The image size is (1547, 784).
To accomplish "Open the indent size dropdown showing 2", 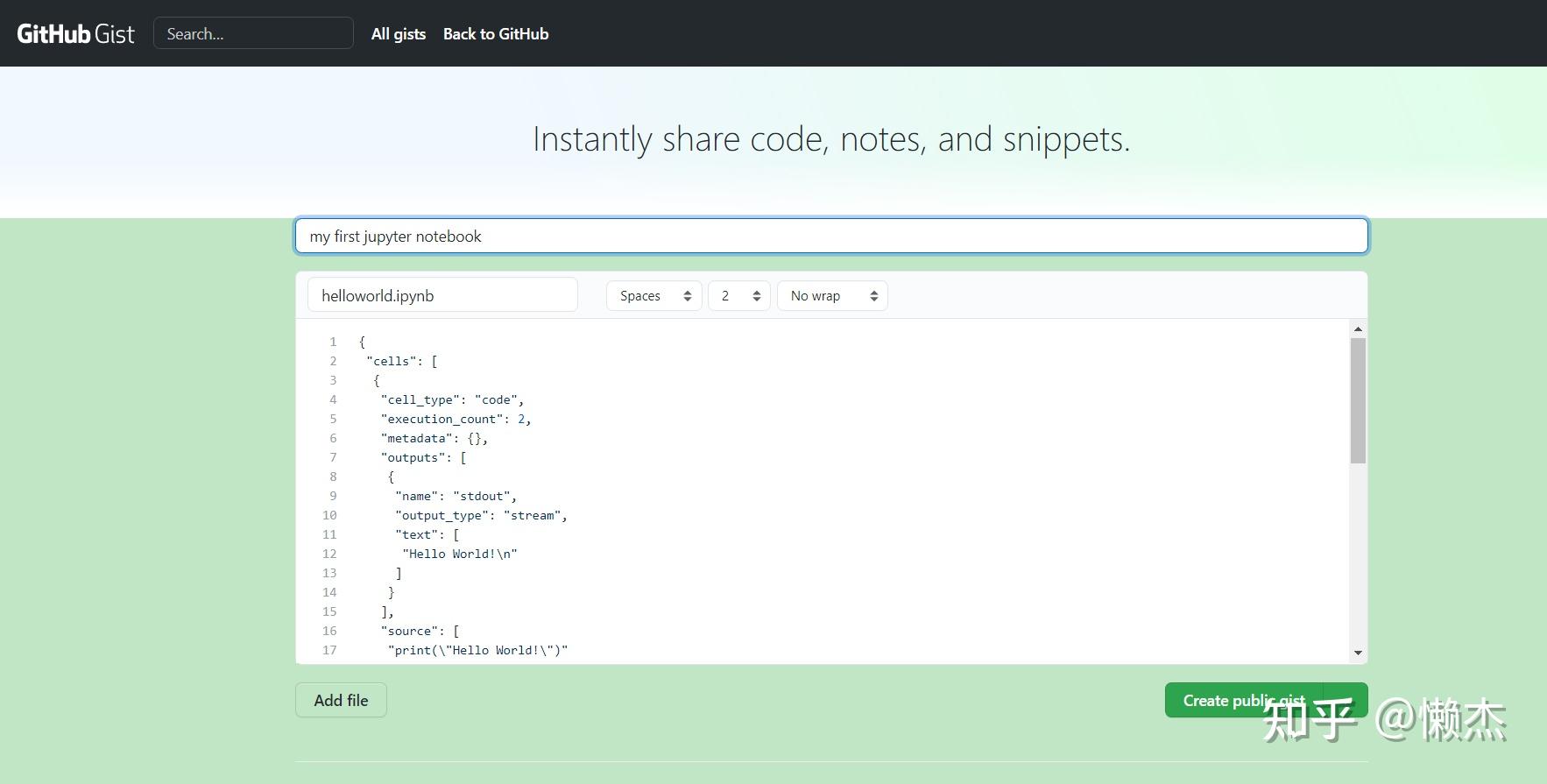I will pyautogui.click(x=739, y=296).
